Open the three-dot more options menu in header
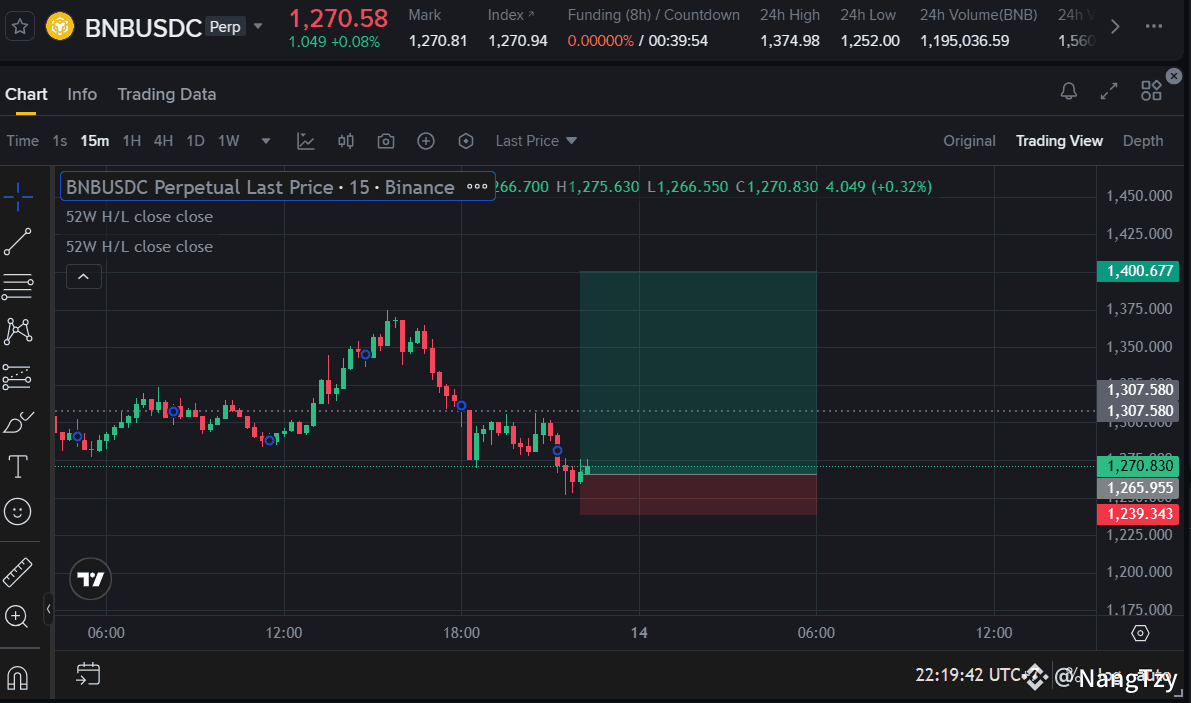The image size is (1191, 703). (1154, 27)
